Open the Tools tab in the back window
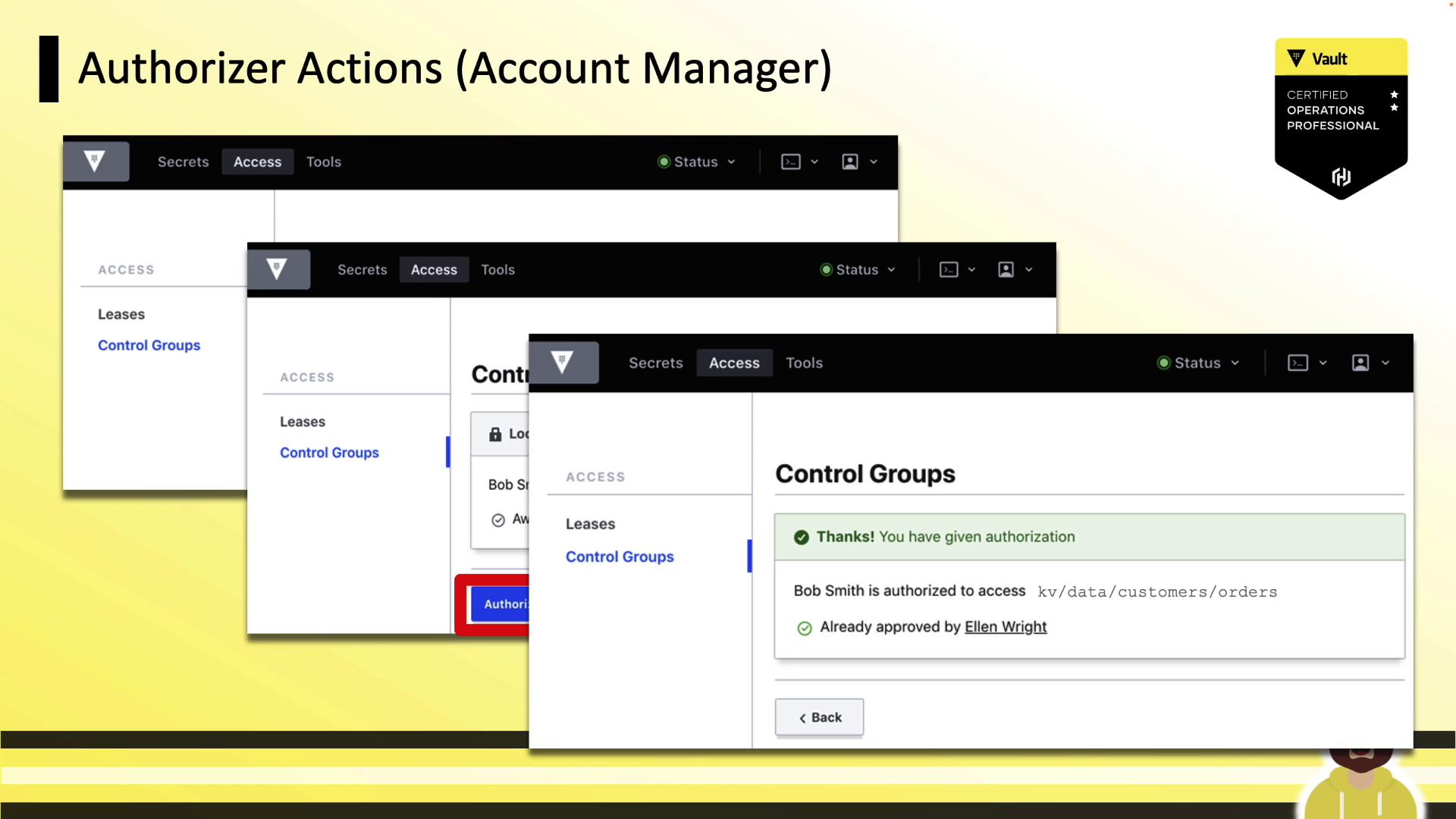This screenshot has width=1456, height=819. coord(323,162)
